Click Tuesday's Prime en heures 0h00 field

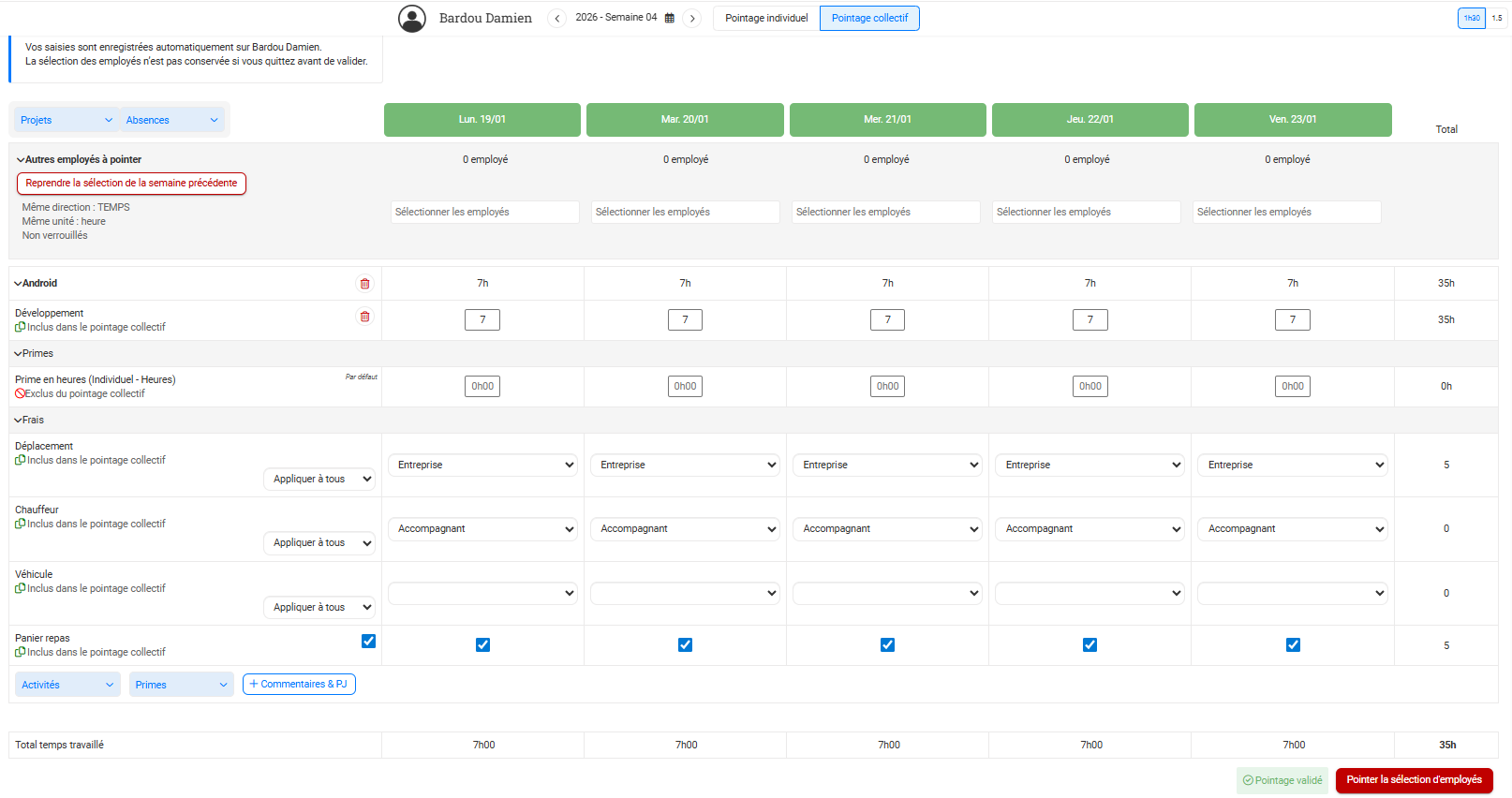(686, 387)
